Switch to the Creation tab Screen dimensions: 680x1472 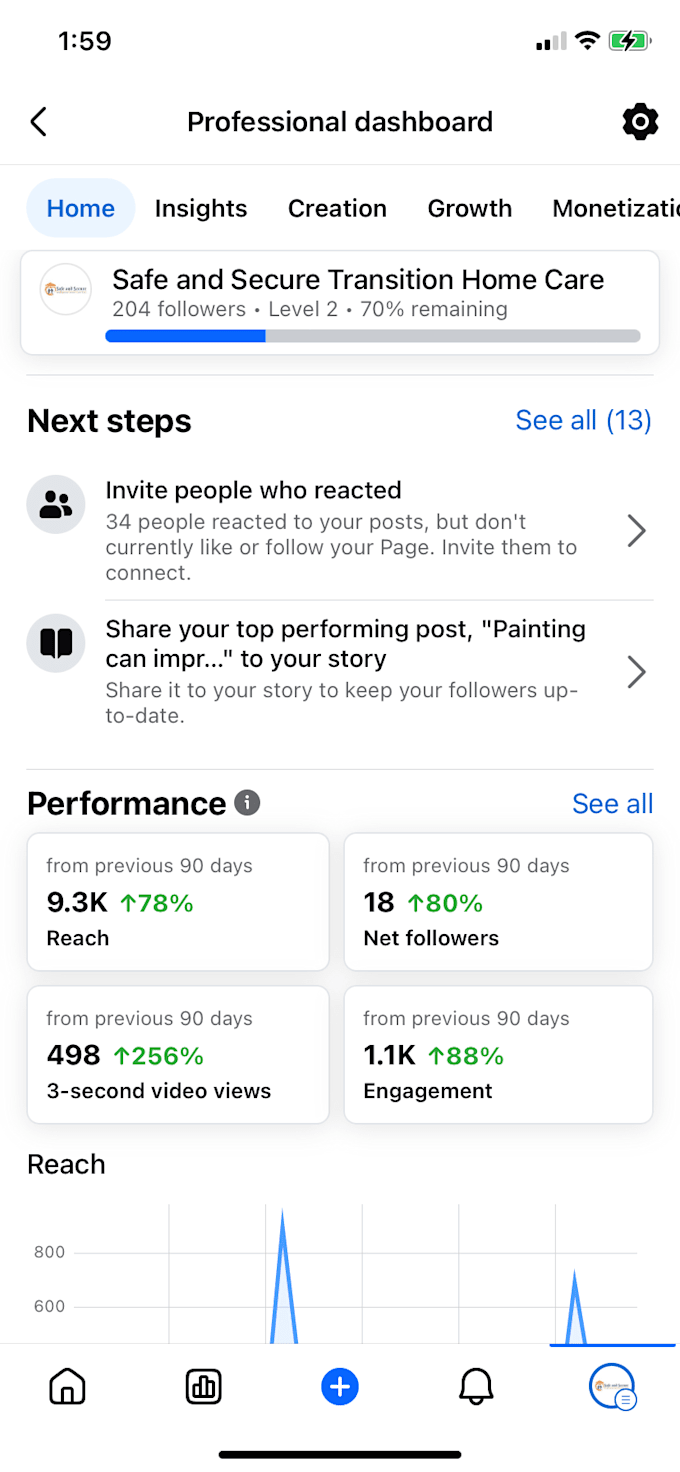pyautogui.click(x=337, y=208)
